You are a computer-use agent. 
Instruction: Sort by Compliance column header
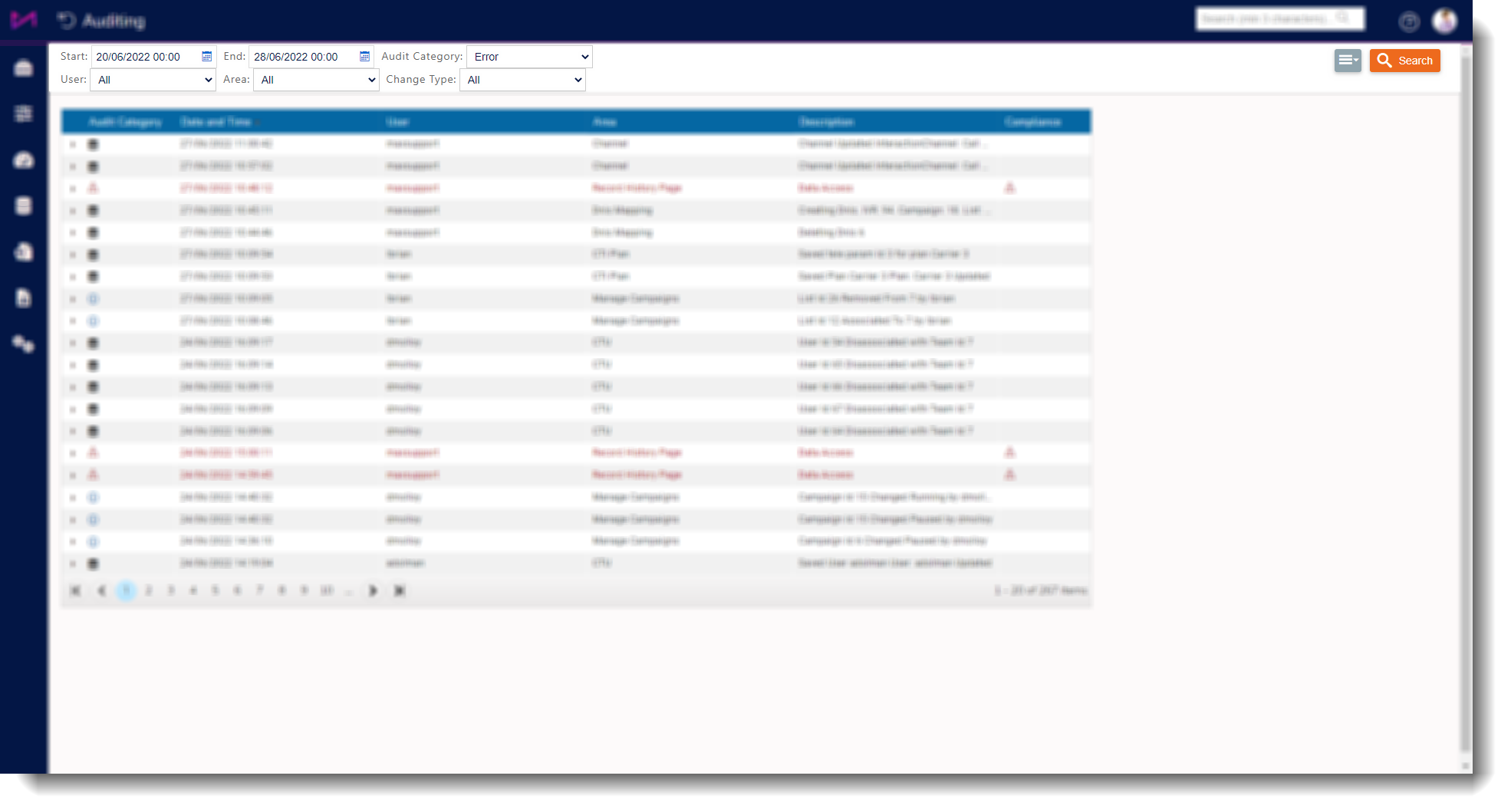1033,122
